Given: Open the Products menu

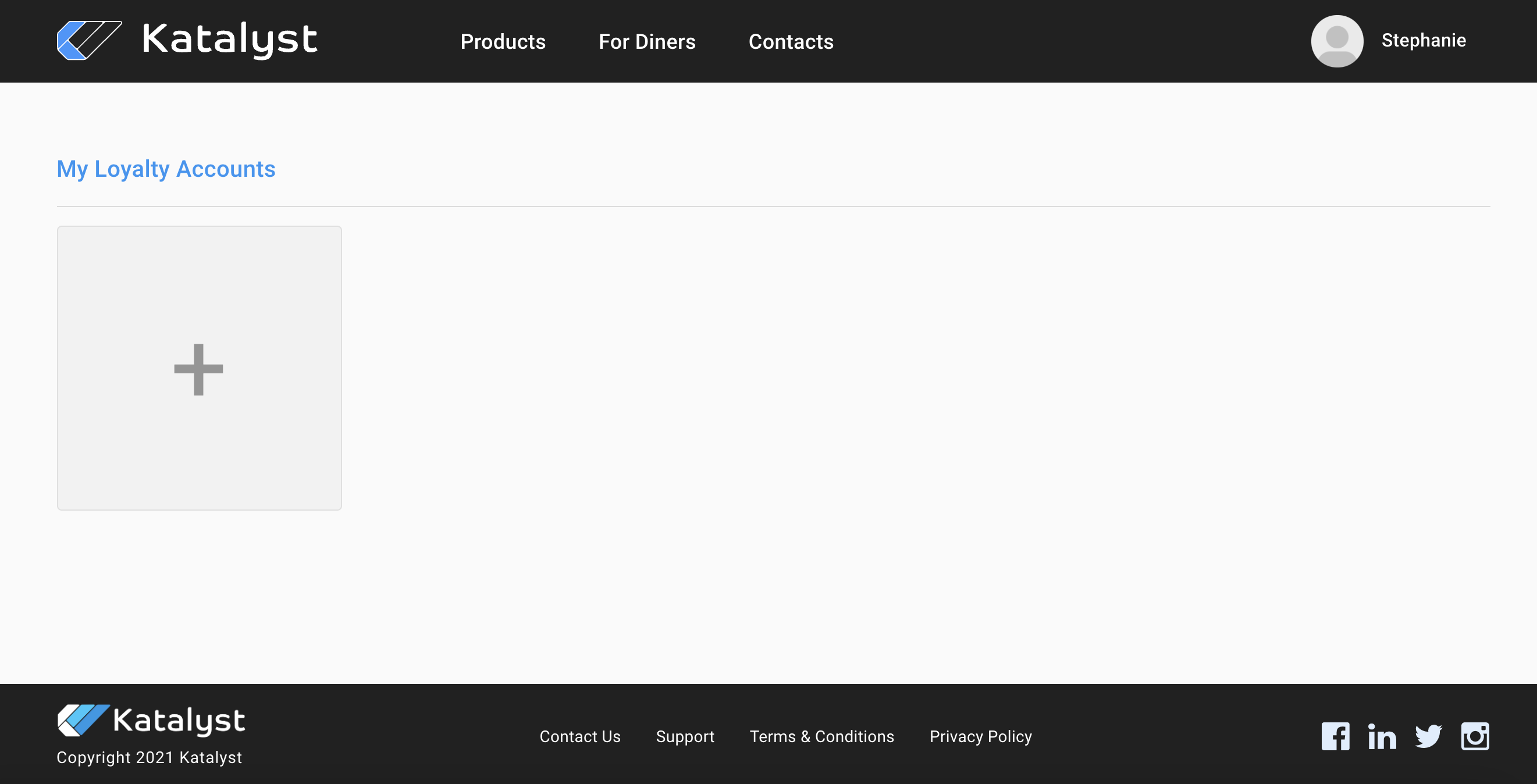Looking at the screenshot, I should tap(503, 42).
